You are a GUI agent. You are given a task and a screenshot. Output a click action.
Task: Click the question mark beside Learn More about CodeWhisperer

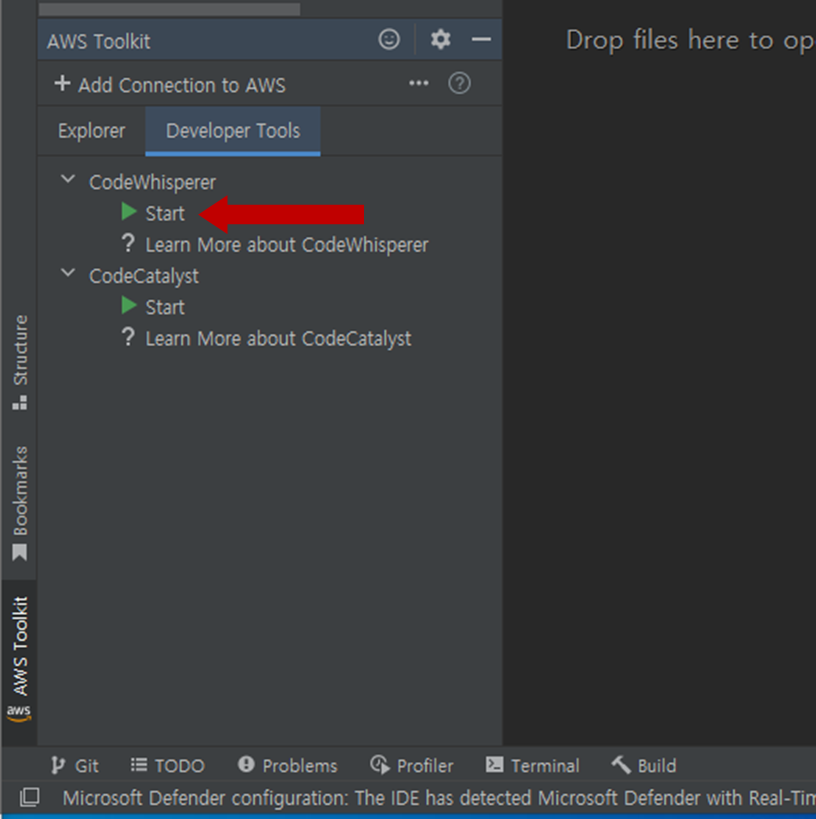point(128,243)
